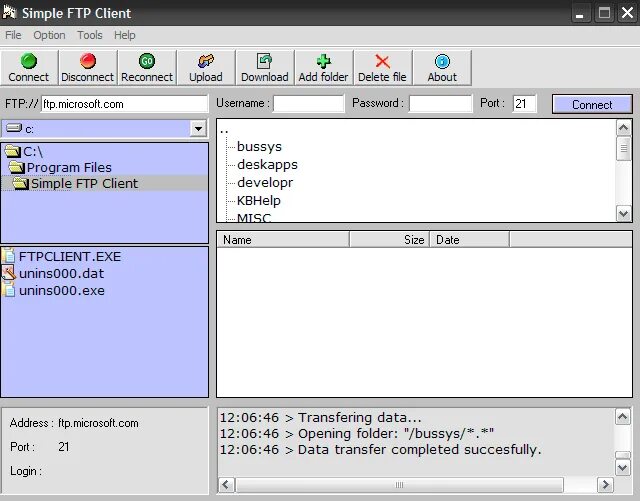Click the Program Files folder icon

click(x=17, y=167)
